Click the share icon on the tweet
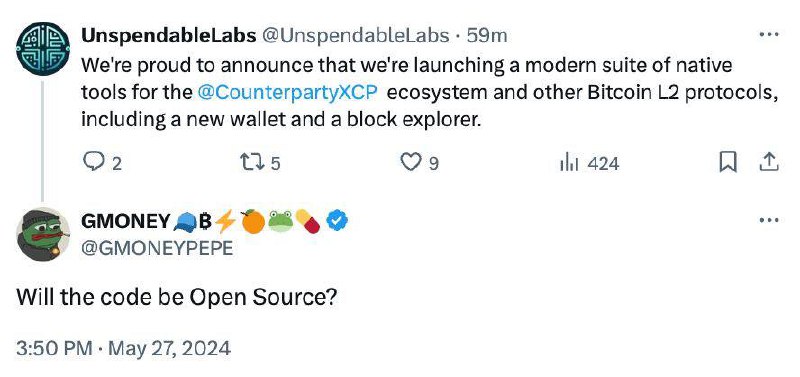The height and width of the screenshot is (377, 800). pos(769,163)
